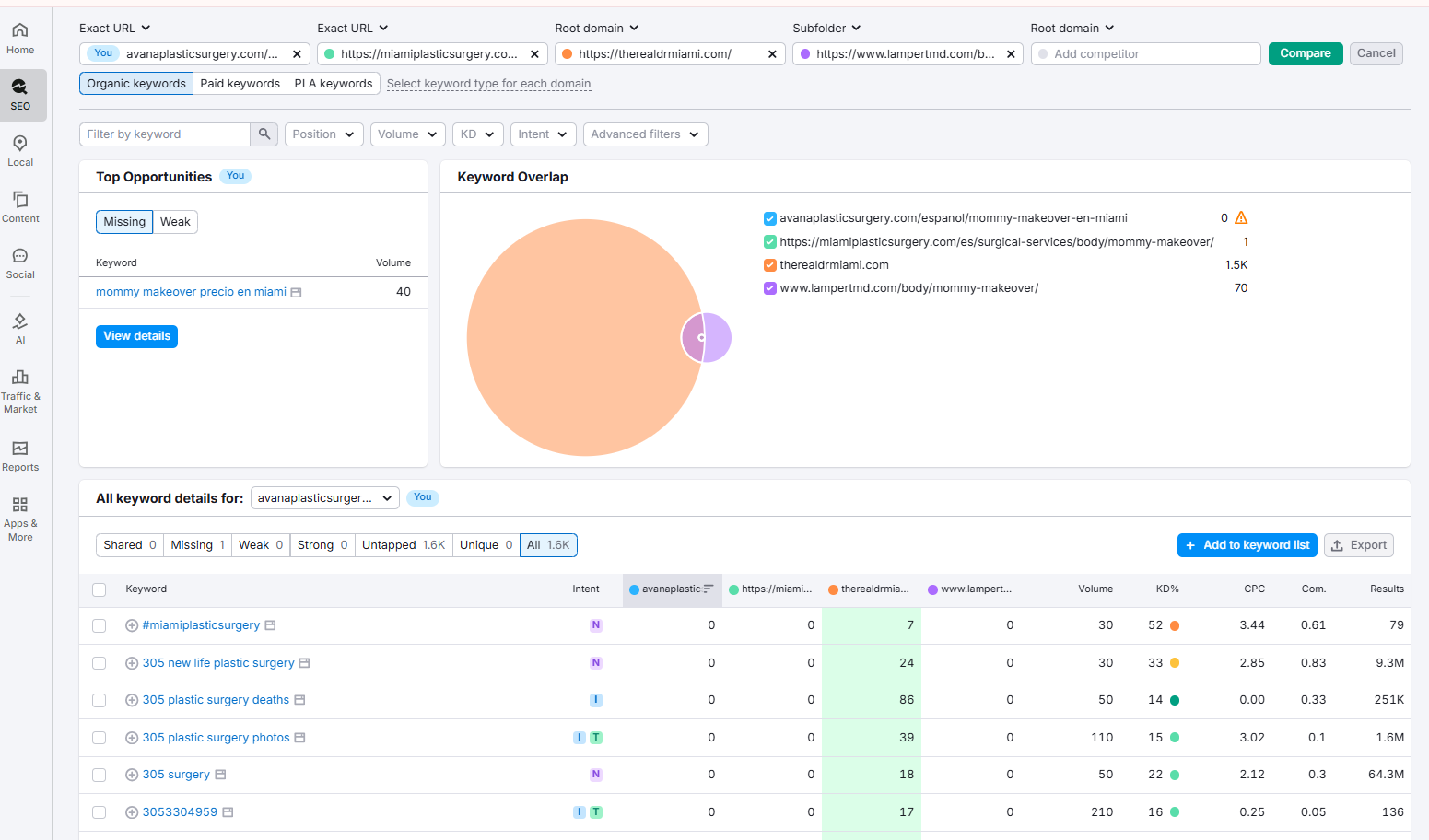Open the Volume filter dropdown
The height and width of the screenshot is (840, 1429).
(408, 134)
